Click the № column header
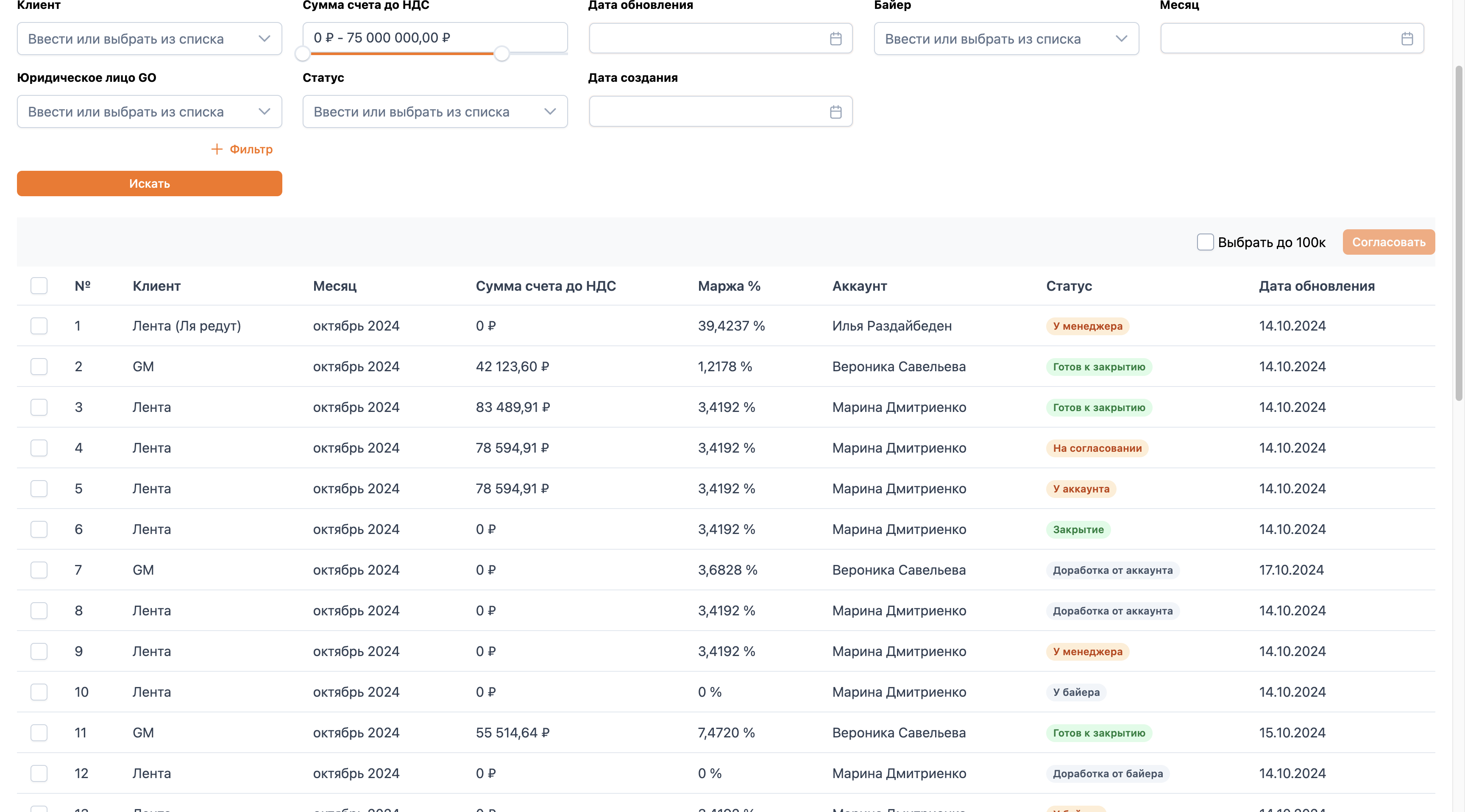Screen dimensions: 1465x812 [x=83, y=286]
